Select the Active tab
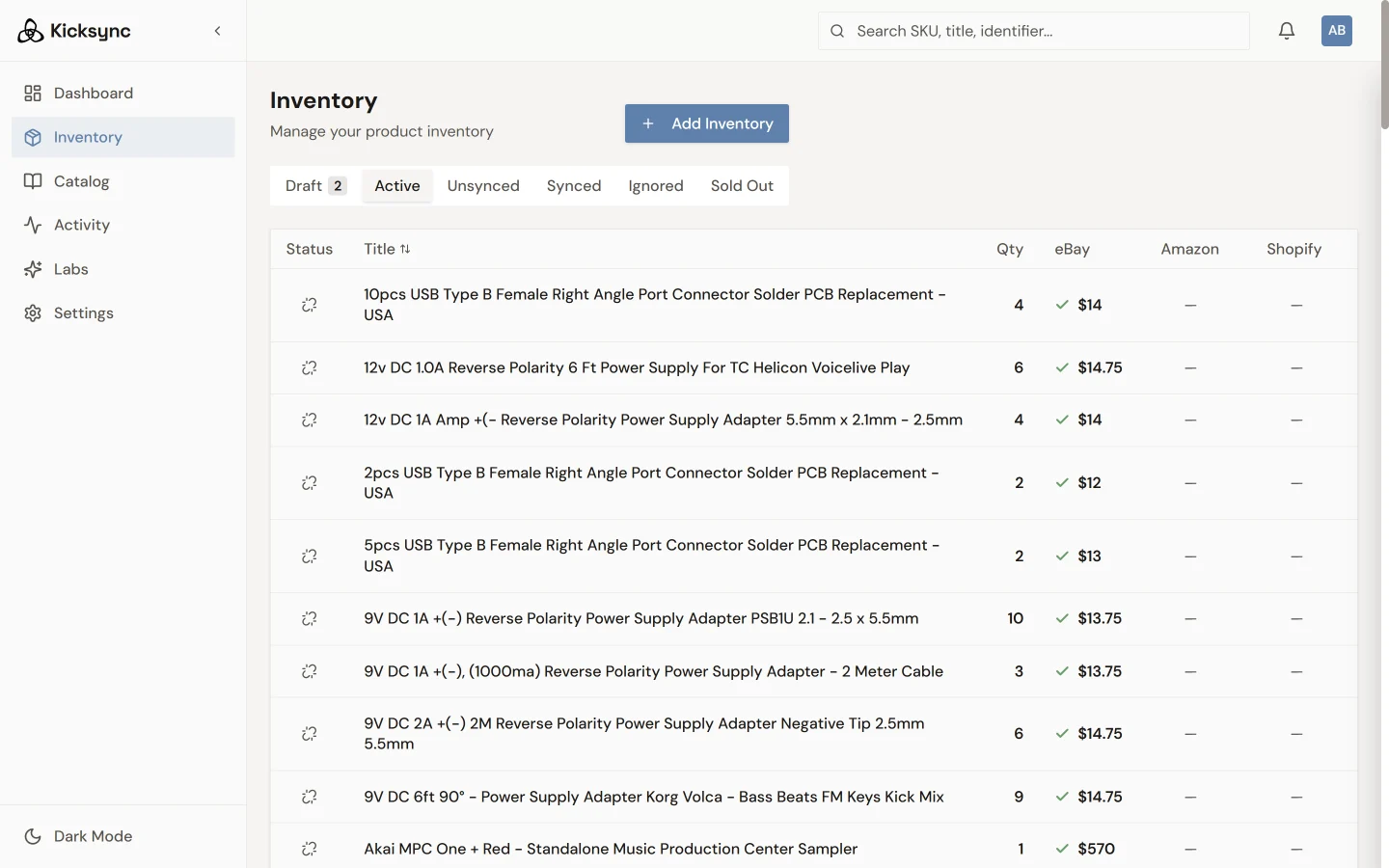The height and width of the screenshot is (868, 1389). point(397,186)
